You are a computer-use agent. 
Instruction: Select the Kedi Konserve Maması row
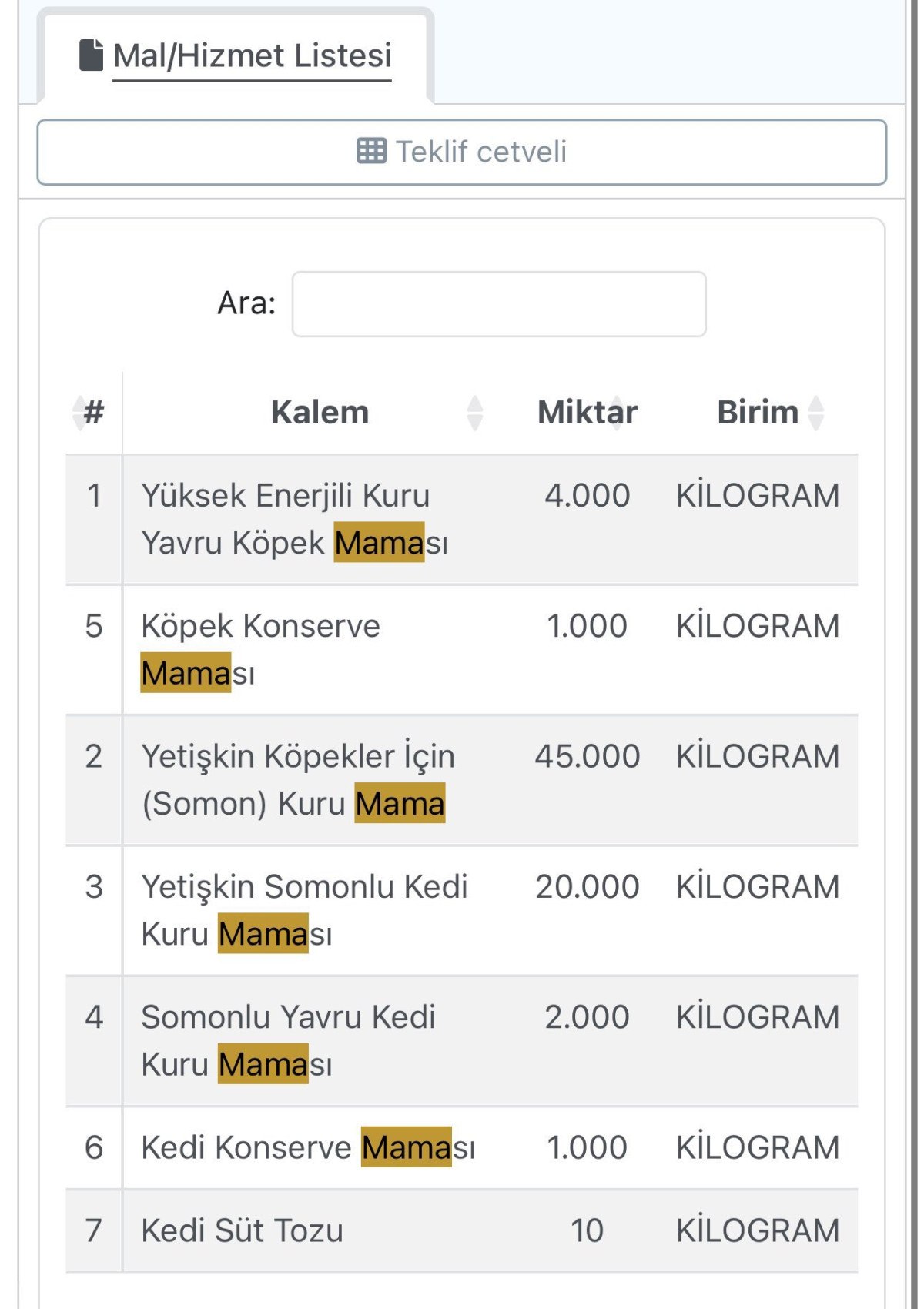pyautogui.click(x=308, y=1147)
